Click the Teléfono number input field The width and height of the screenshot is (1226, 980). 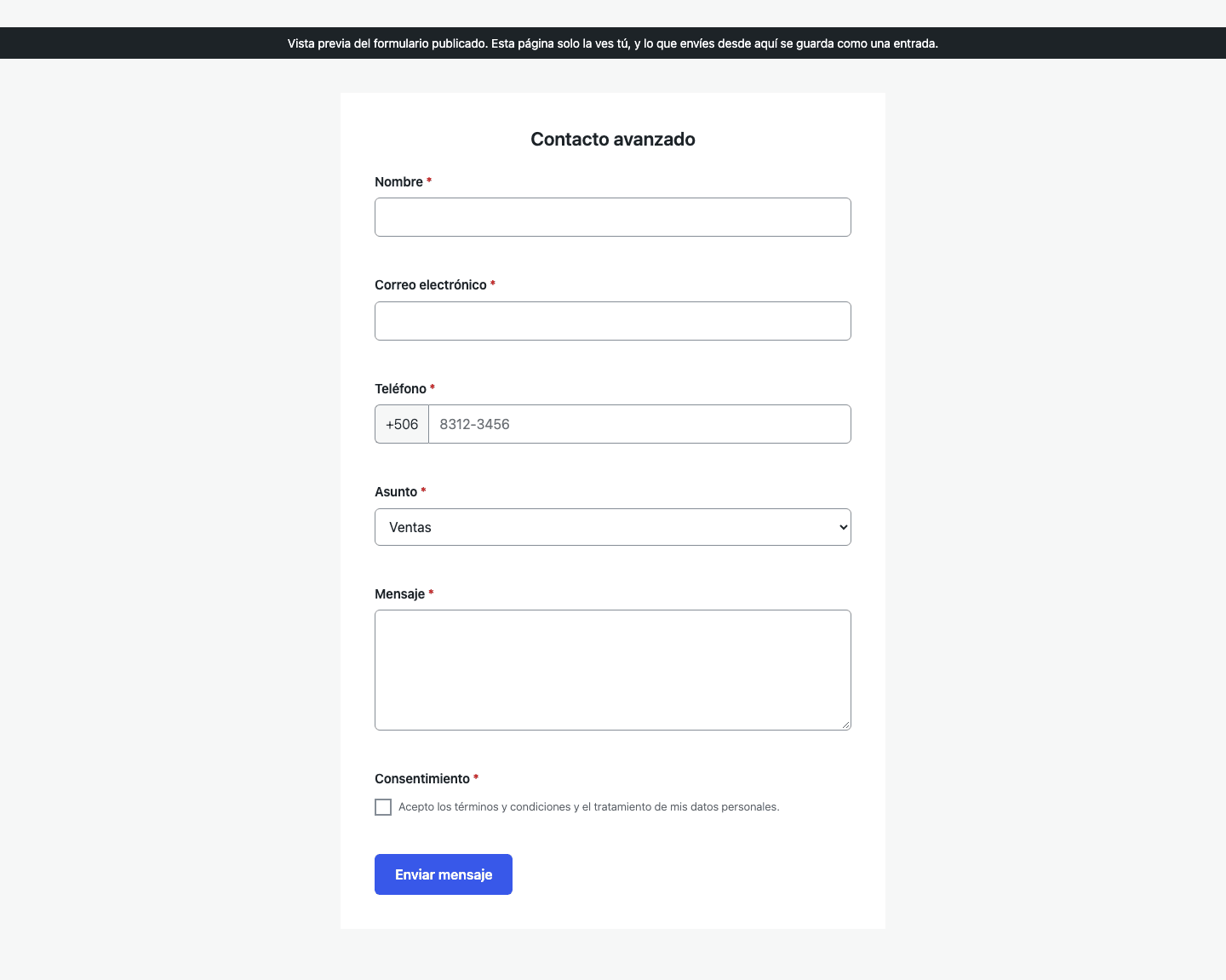click(x=639, y=424)
